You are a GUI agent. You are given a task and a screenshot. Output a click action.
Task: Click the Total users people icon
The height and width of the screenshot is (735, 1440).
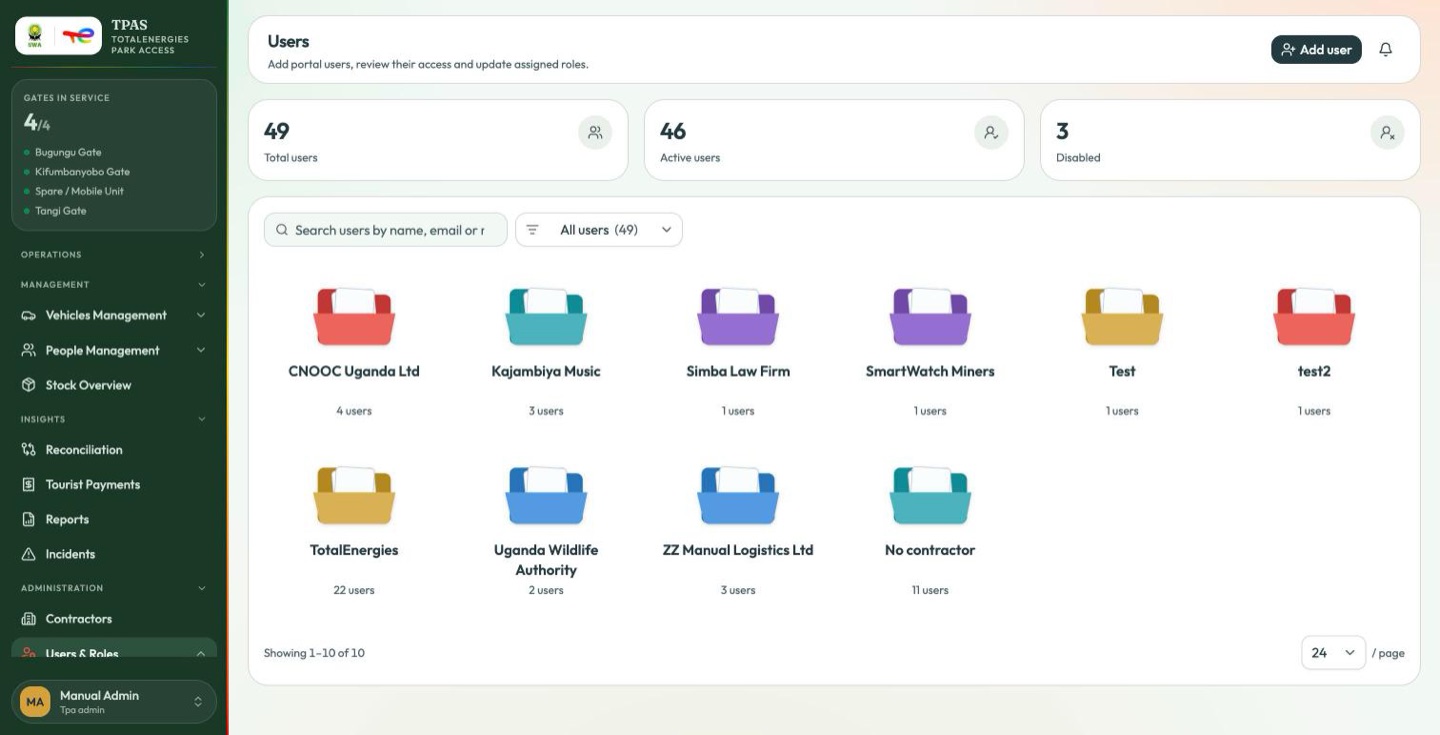coord(595,132)
